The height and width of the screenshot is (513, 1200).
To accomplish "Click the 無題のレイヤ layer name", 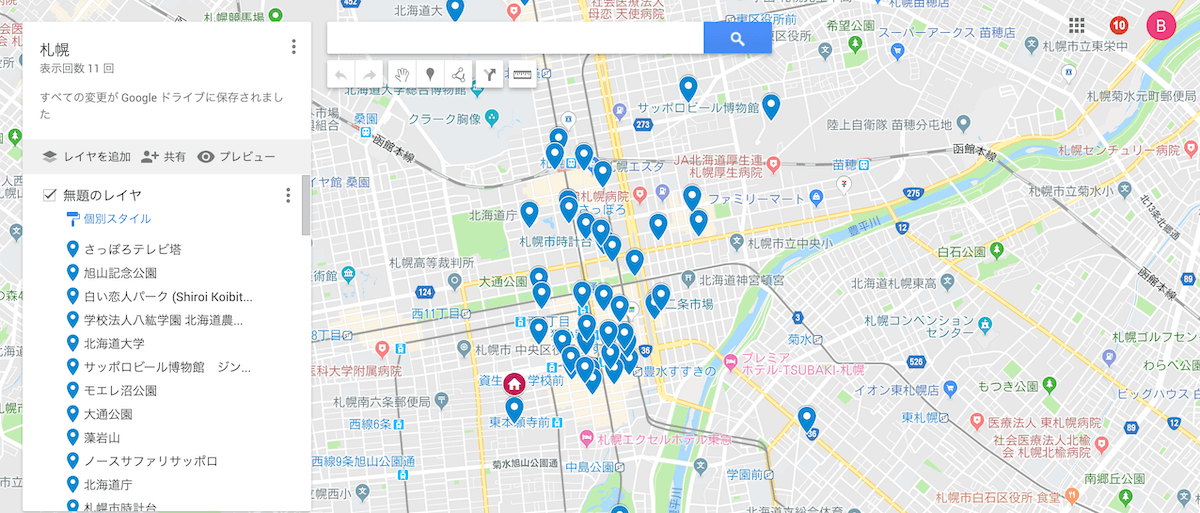I will 102,195.
